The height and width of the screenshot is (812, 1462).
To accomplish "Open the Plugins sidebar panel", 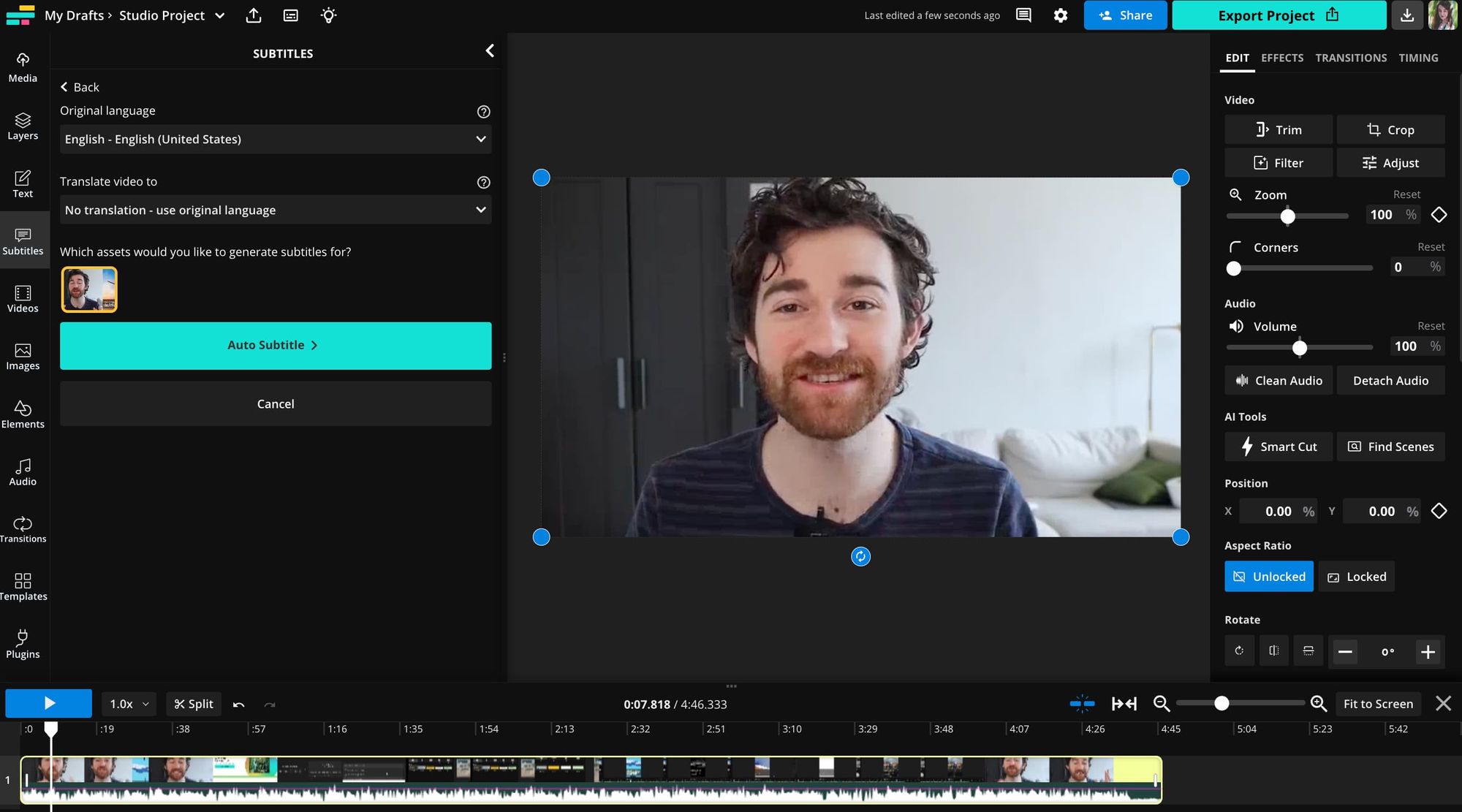I will (23, 644).
